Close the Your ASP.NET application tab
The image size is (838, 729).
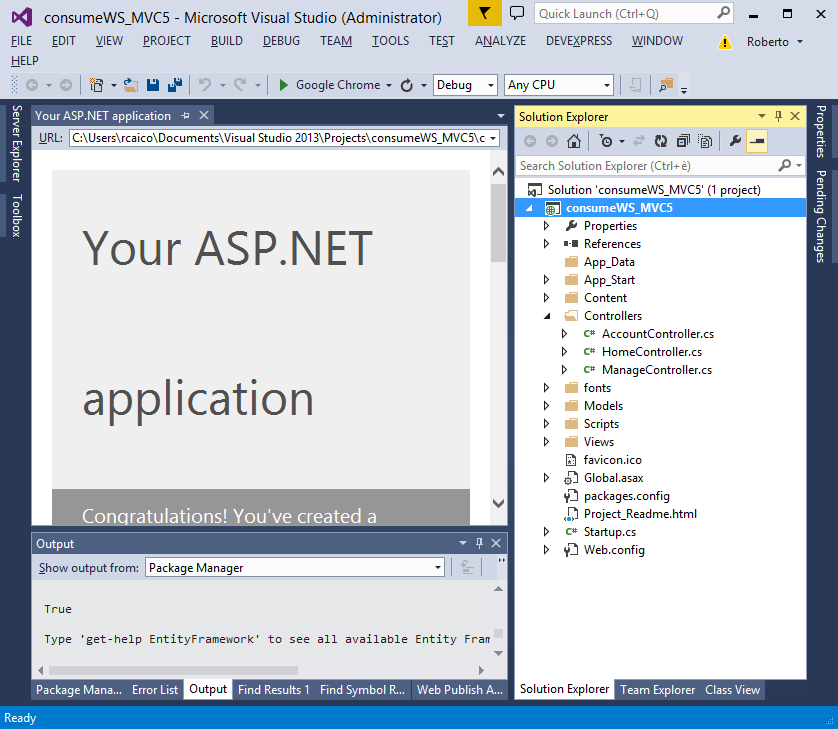(204, 115)
